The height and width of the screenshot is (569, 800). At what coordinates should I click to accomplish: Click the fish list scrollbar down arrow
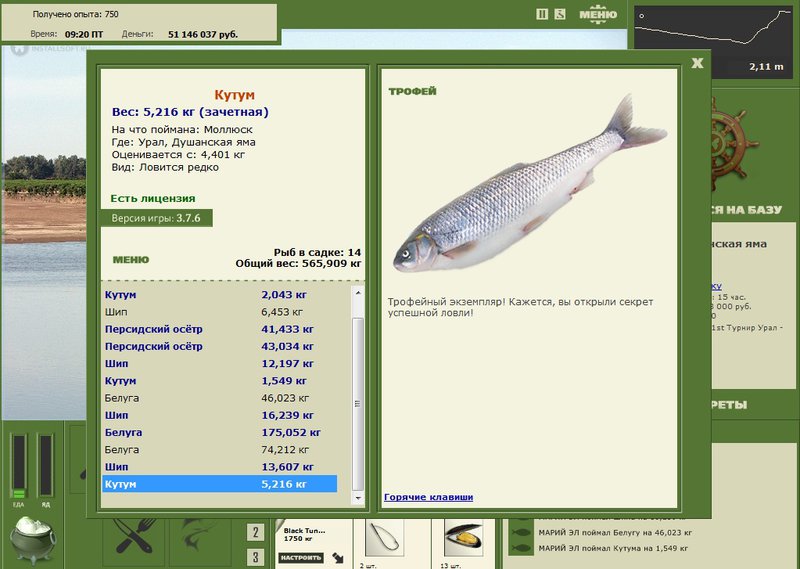[358, 498]
